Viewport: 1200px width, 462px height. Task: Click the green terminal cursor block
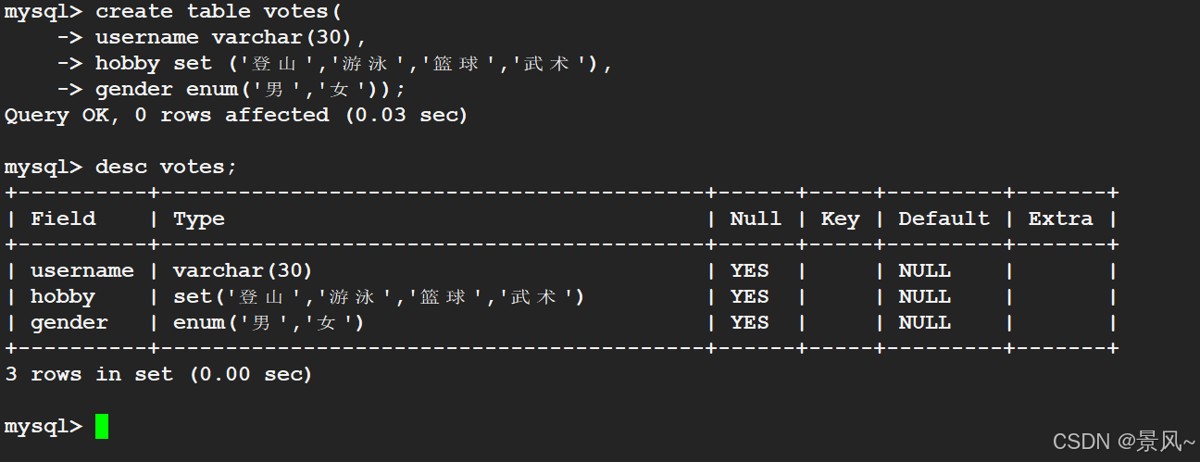tap(101, 427)
